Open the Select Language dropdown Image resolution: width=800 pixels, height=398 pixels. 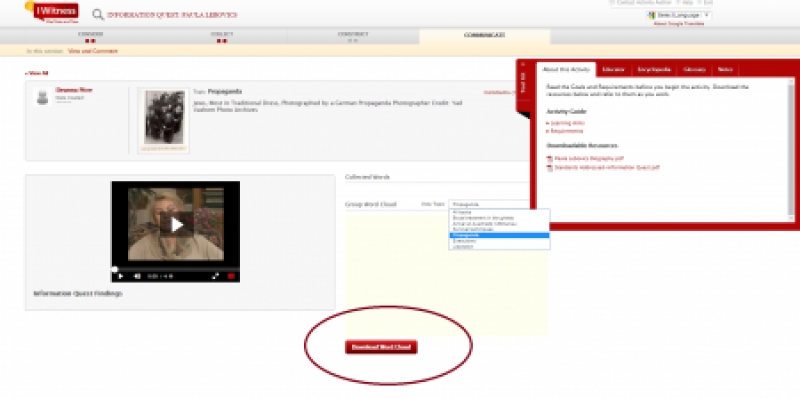click(679, 15)
